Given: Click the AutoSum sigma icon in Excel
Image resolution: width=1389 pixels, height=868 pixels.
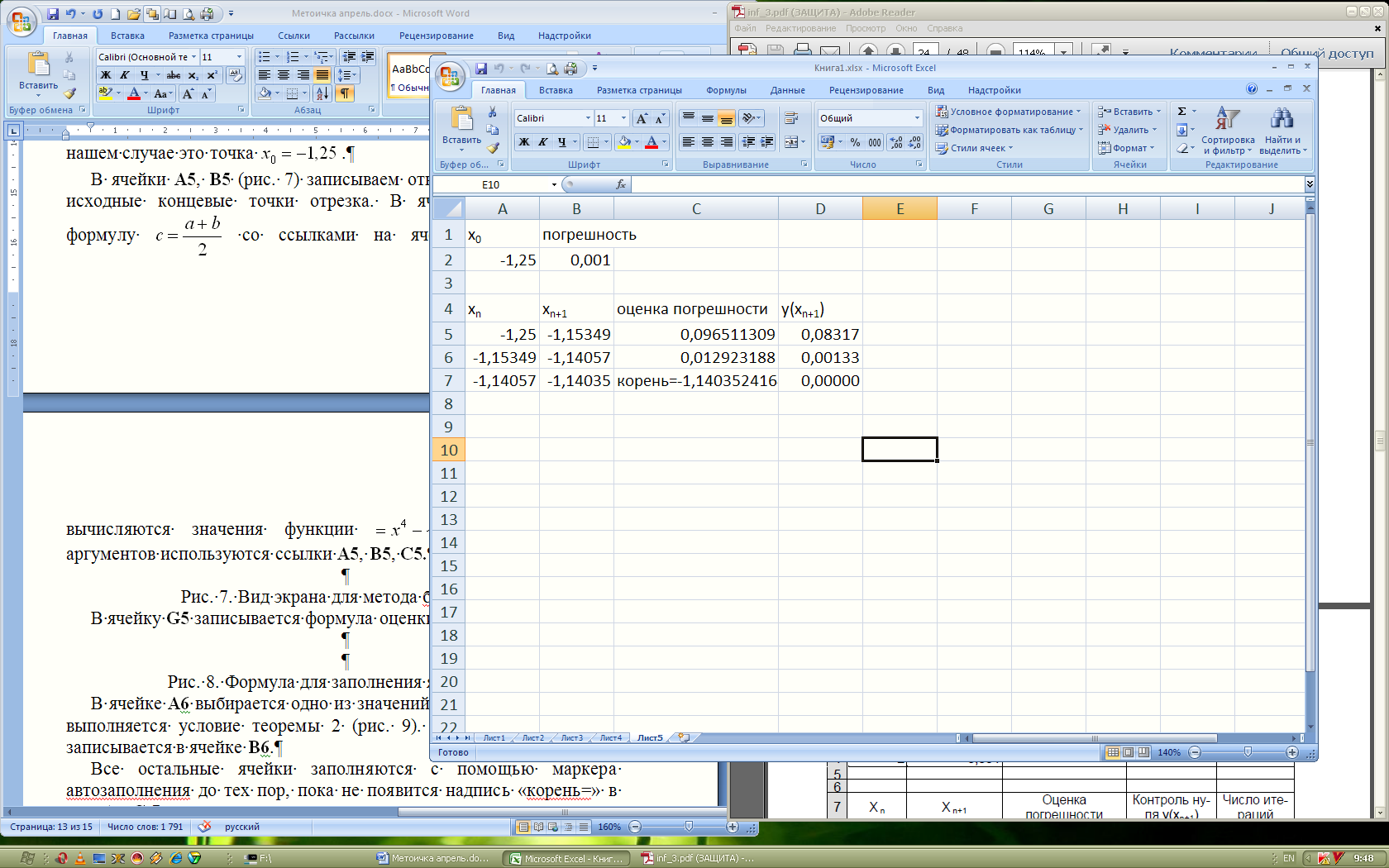Looking at the screenshot, I should click(x=1182, y=111).
